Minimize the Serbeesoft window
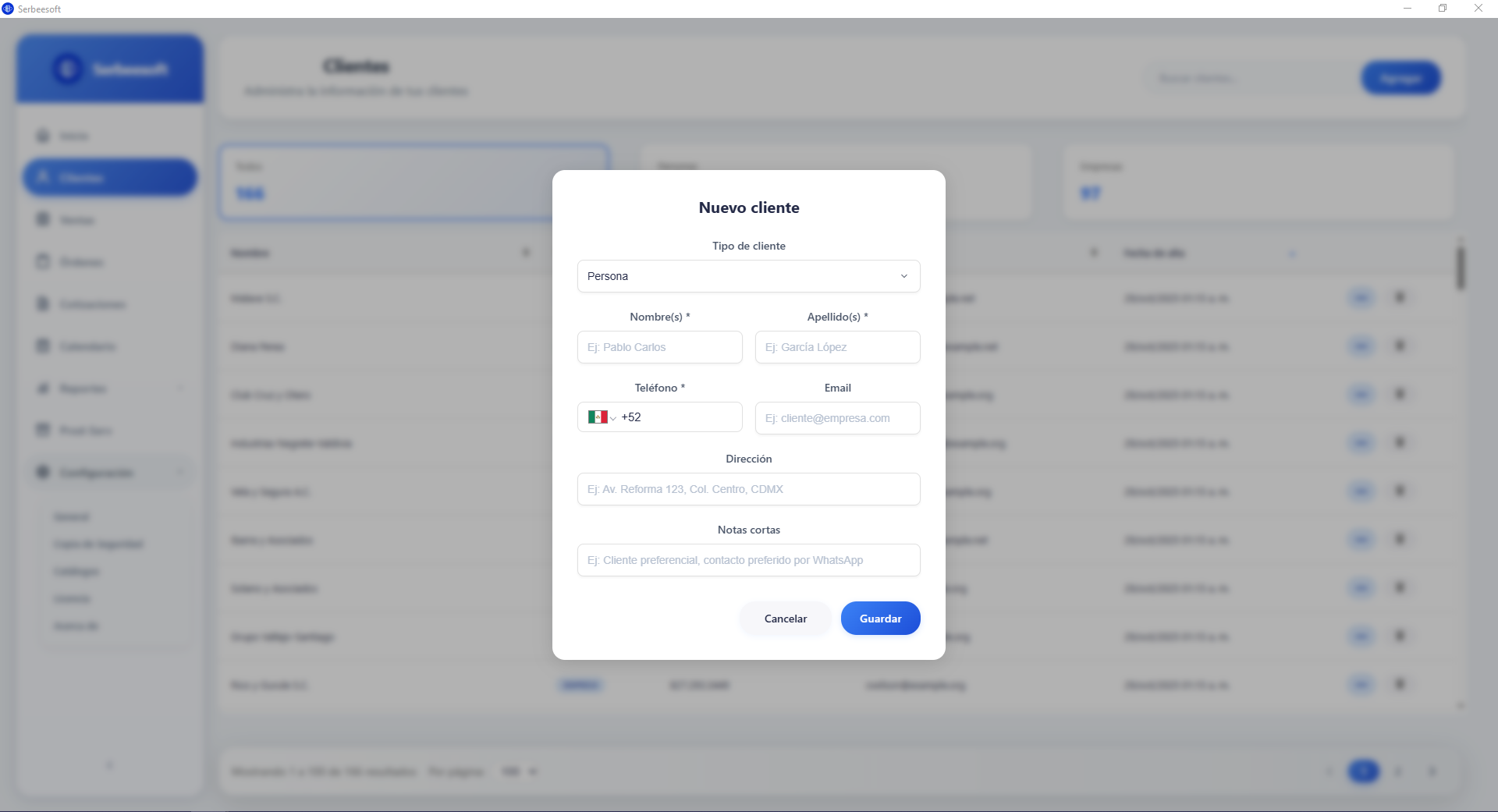 click(x=1407, y=9)
